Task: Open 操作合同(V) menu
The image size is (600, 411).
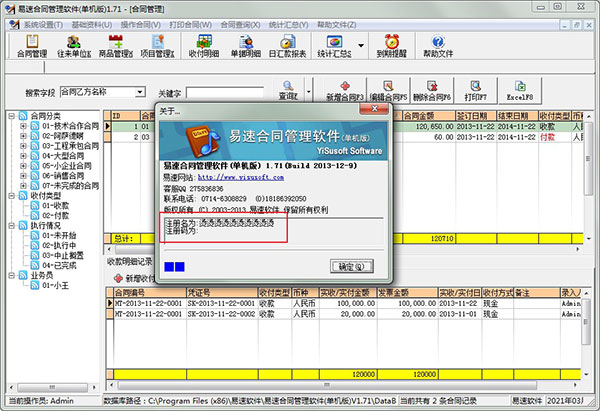Action: point(140,25)
